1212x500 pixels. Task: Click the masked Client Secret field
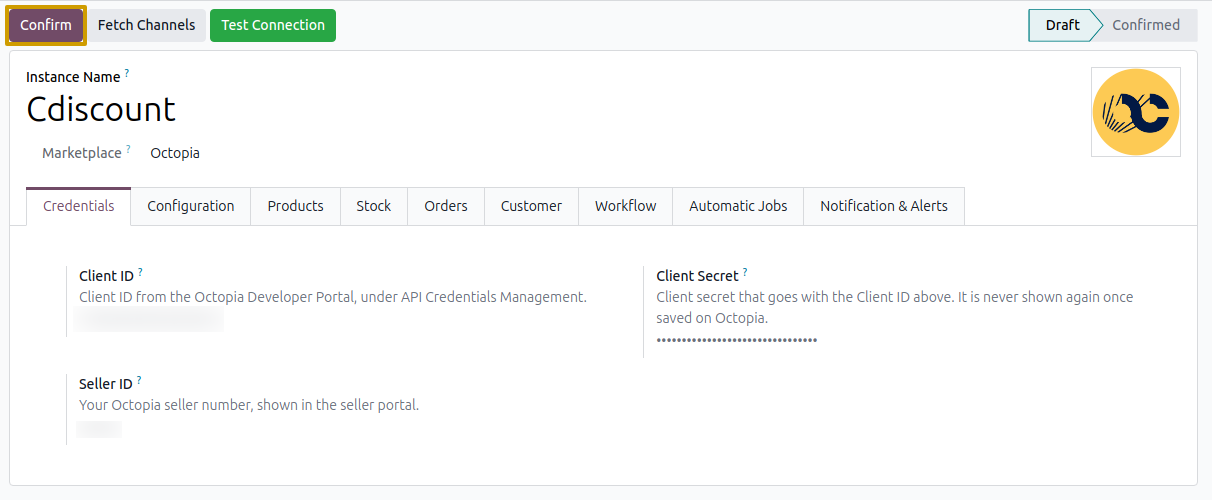click(737, 340)
